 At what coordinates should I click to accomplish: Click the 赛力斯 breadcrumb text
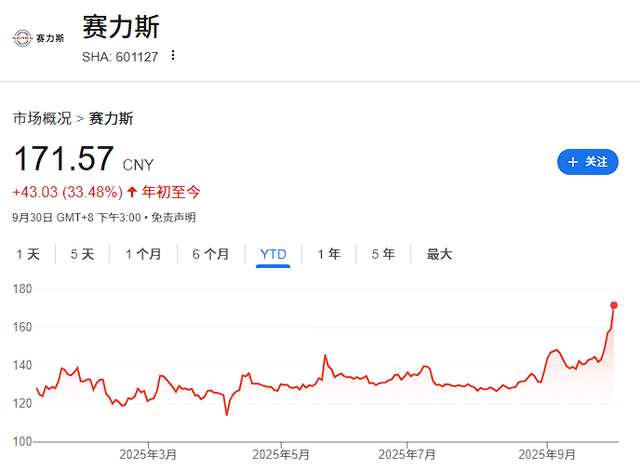click(x=111, y=118)
